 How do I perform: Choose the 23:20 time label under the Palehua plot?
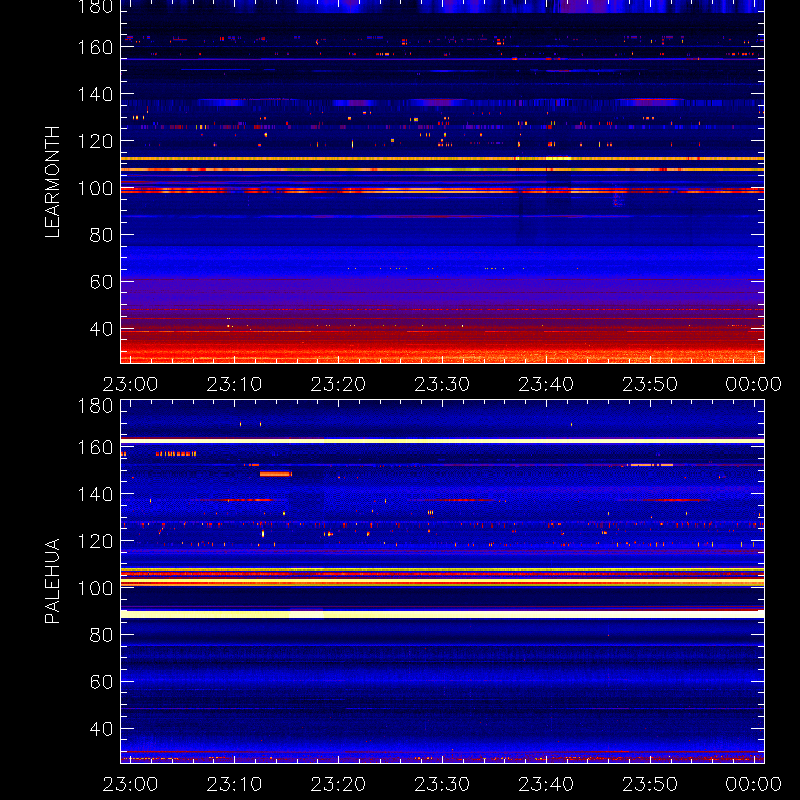(x=338, y=784)
